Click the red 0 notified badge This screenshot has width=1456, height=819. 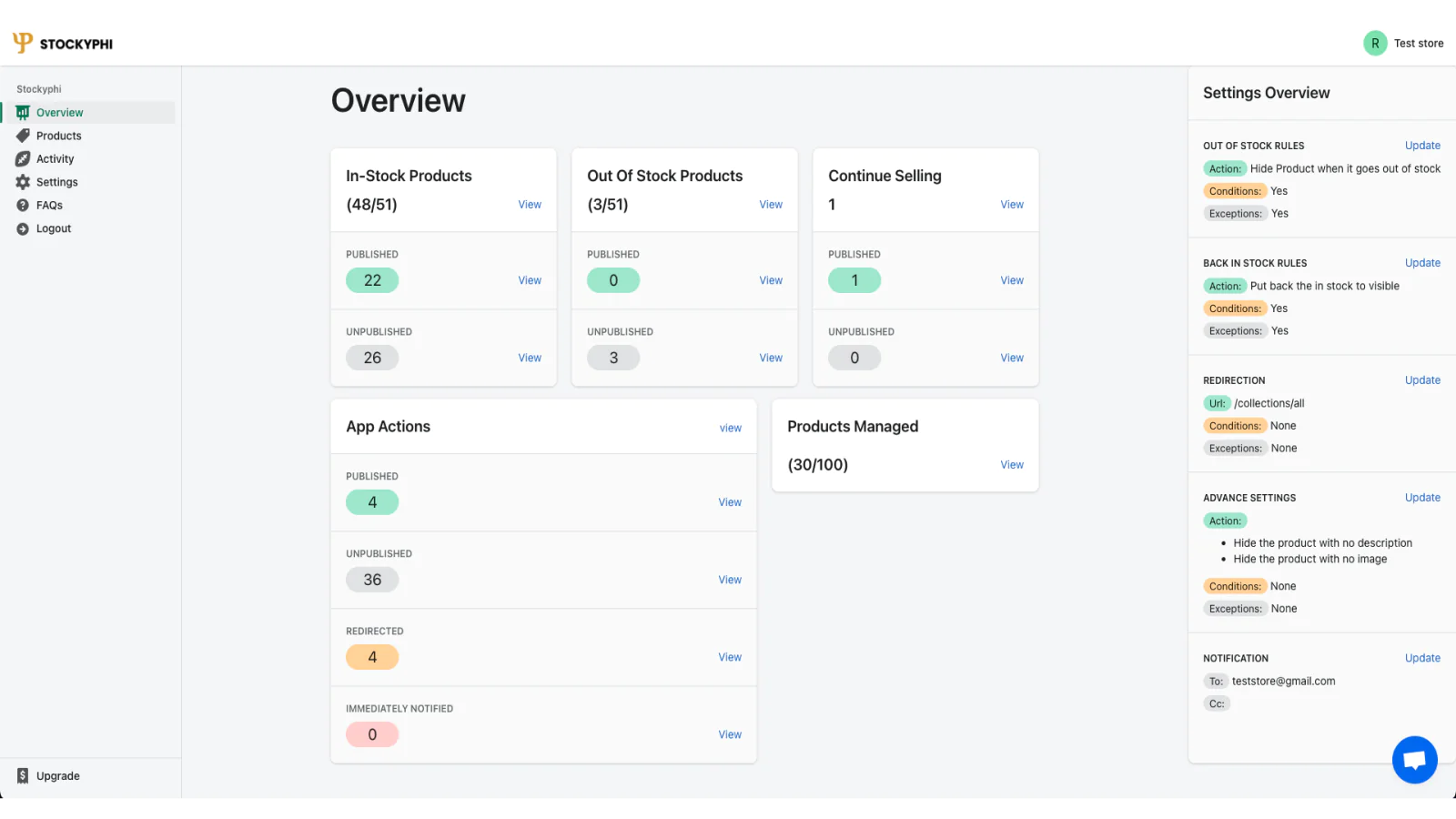372,734
